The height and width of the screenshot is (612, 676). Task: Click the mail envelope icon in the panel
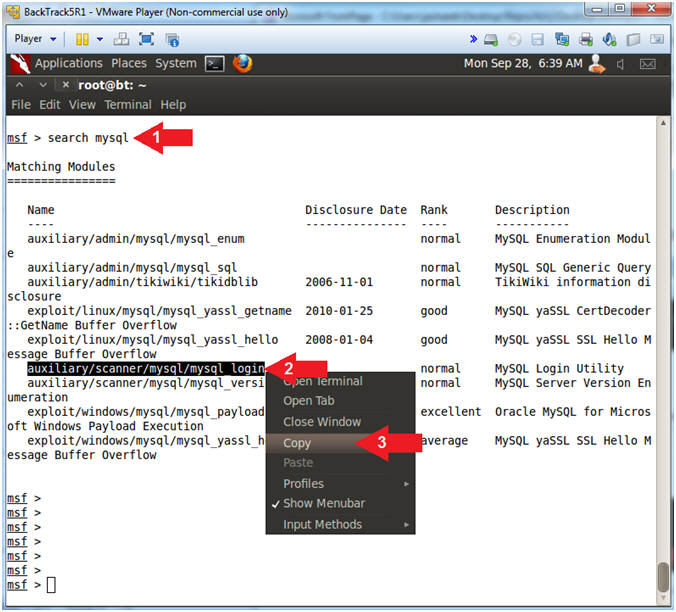click(648, 64)
